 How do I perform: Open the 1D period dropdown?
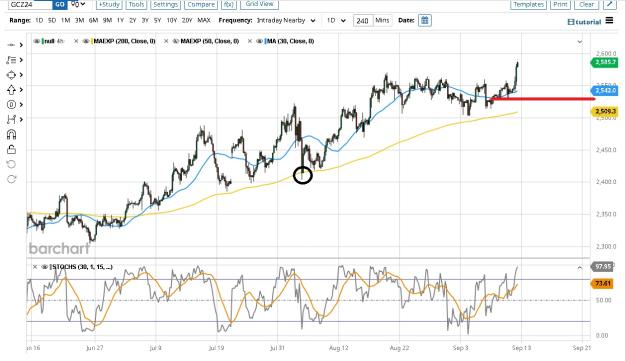tap(336, 20)
